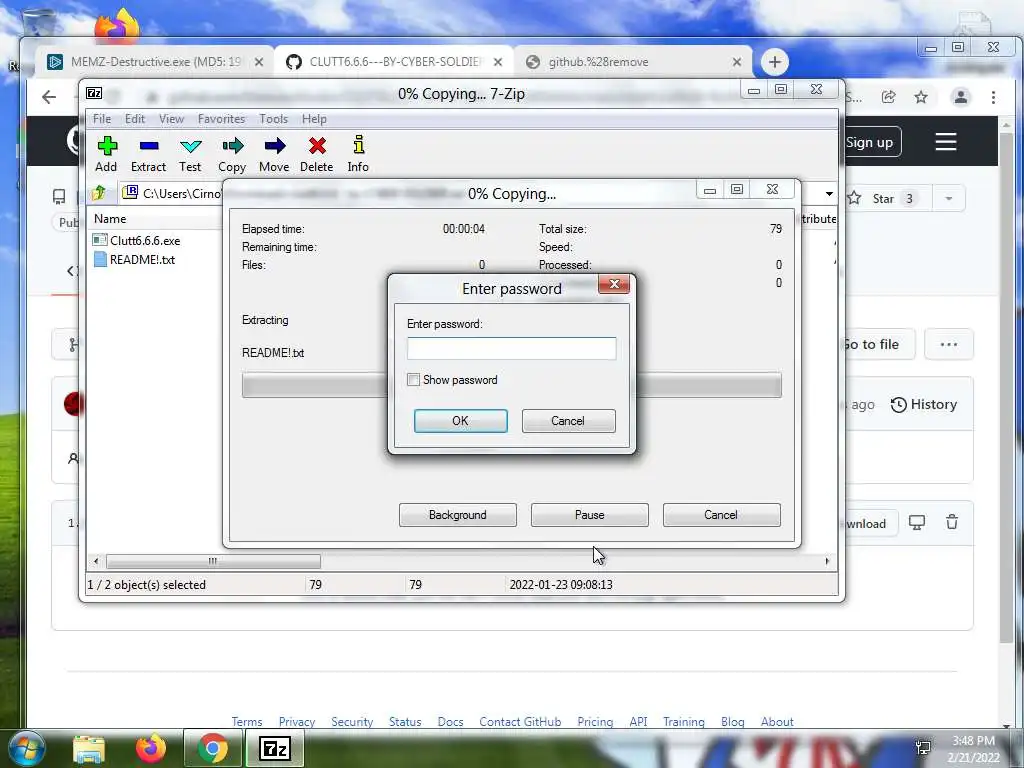This screenshot has height=768, width=1024.
Task: Click the right arrow of horizontal scrollbar
Action: point(827,561)
